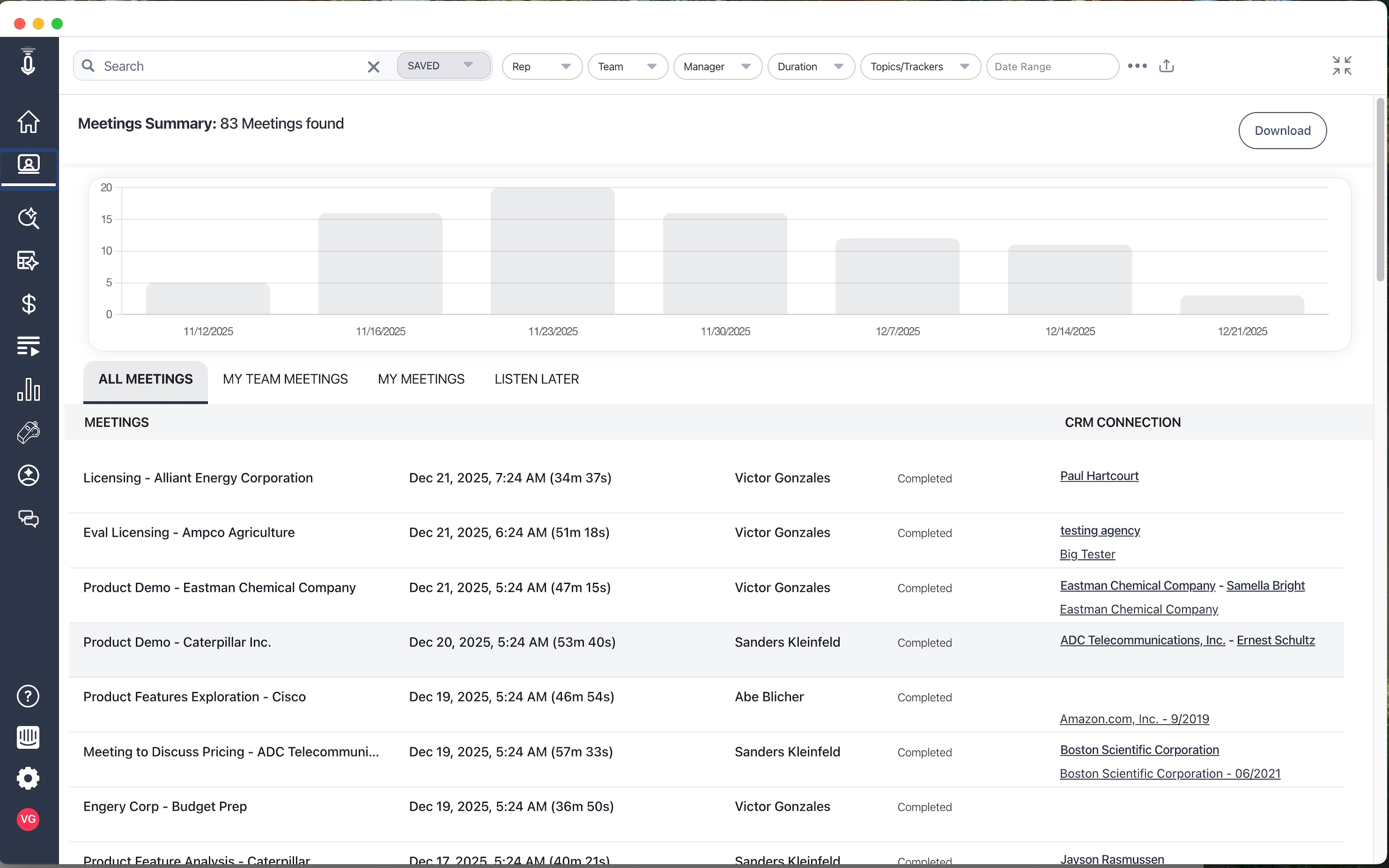This screenshot has width=1389, height=868.
Task: Open the whistle coaching icon
Action: coord(28,432)
